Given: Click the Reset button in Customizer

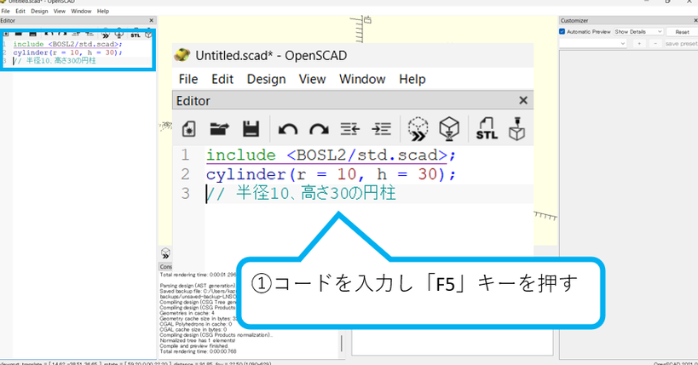Looking at the screenshot, I should [x=682, y=32].
